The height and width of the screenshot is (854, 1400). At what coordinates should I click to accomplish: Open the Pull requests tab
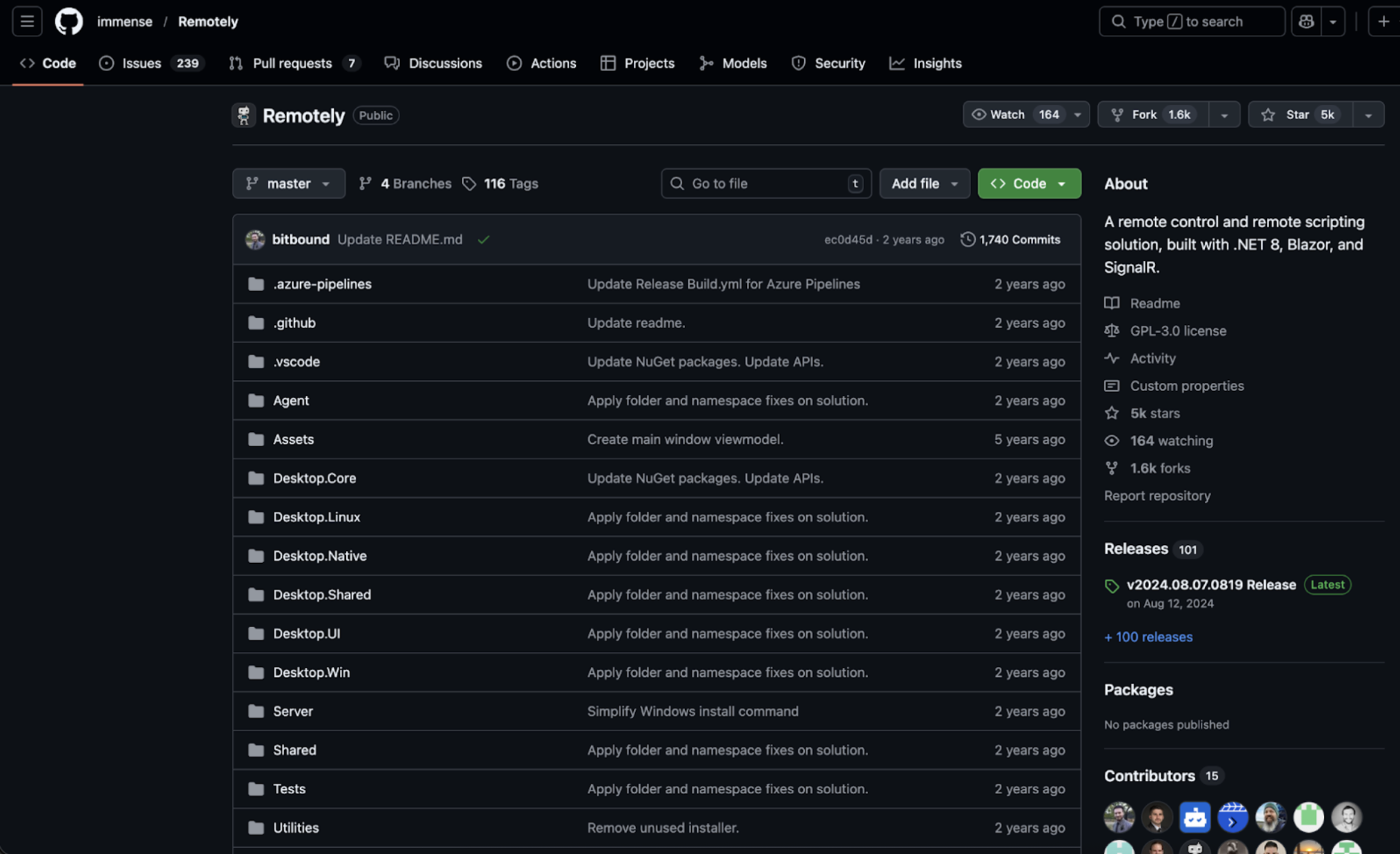coord(292,63)
